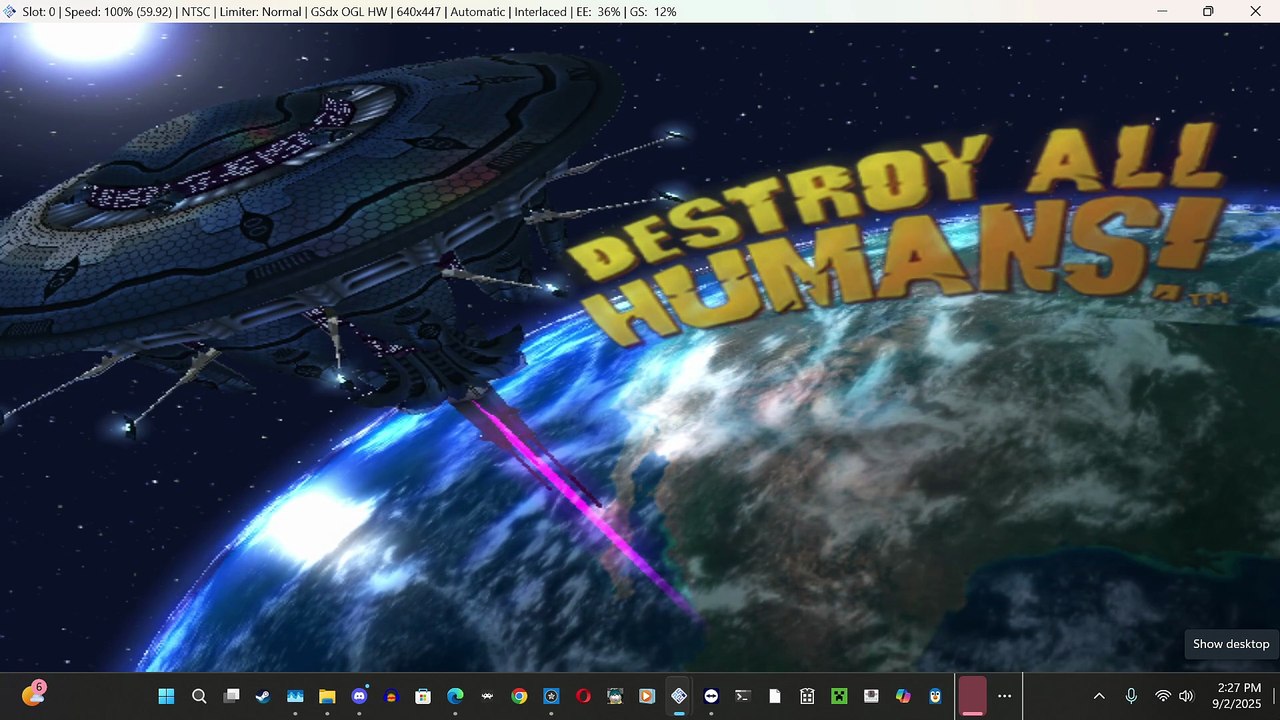
Task: Minimize the PCSX2 emulator window
Action: (x=1162, y=11)
